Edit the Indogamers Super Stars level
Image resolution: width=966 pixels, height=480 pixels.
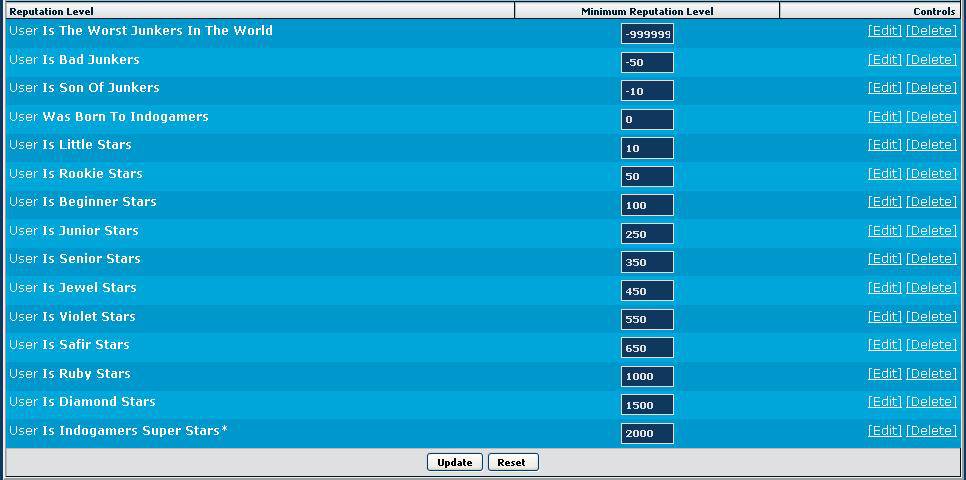click(x=885, y=430)
